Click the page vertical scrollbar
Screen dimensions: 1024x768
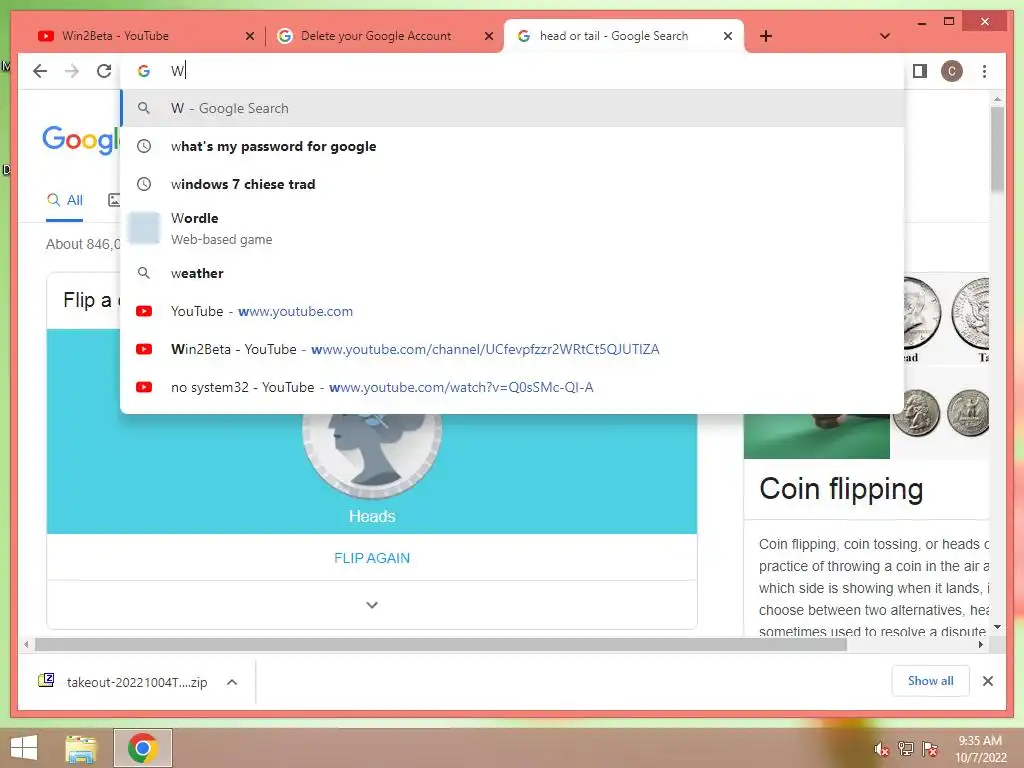click(997, 150)
